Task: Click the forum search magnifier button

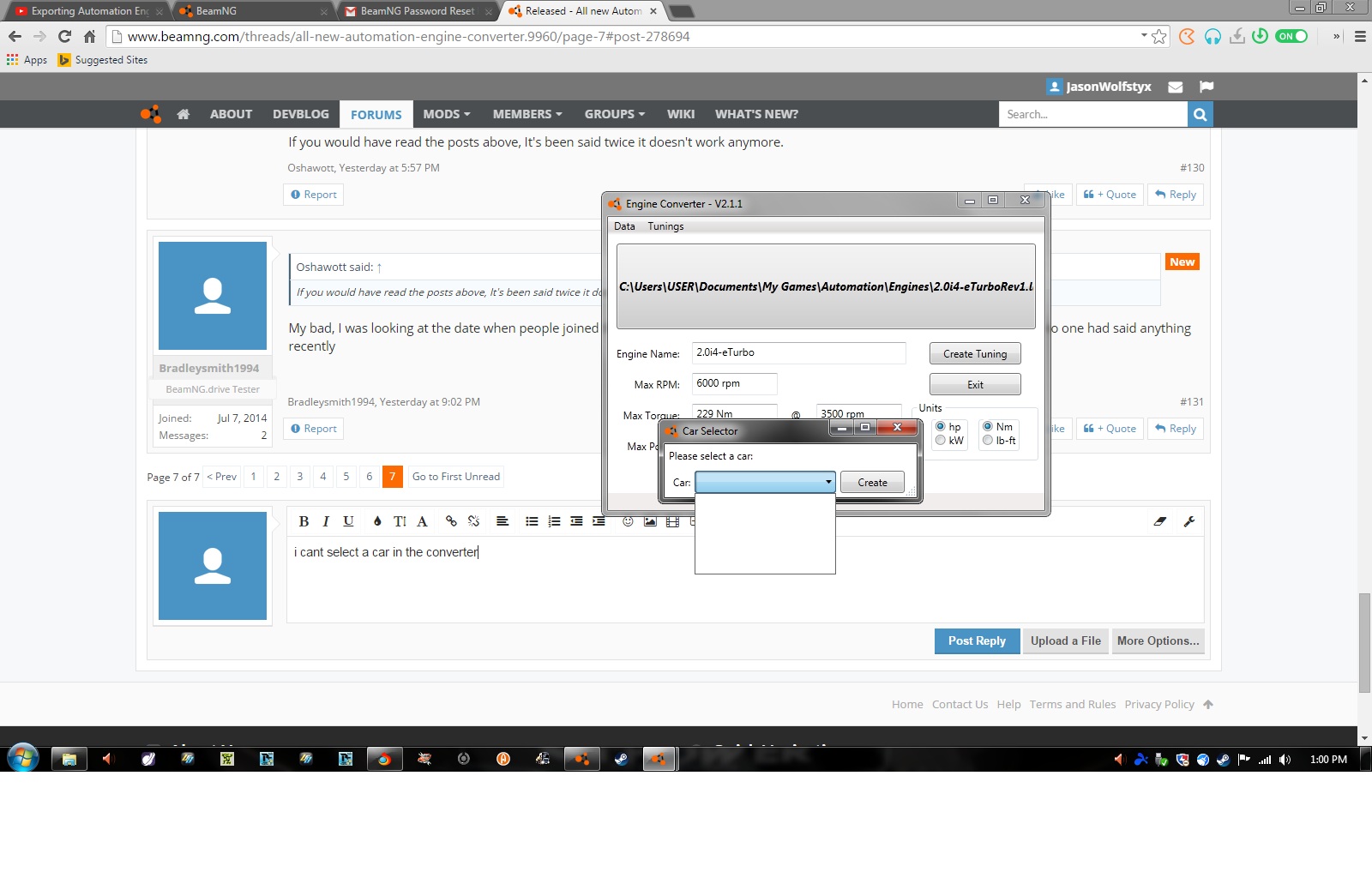Action: pos(1200,114)
